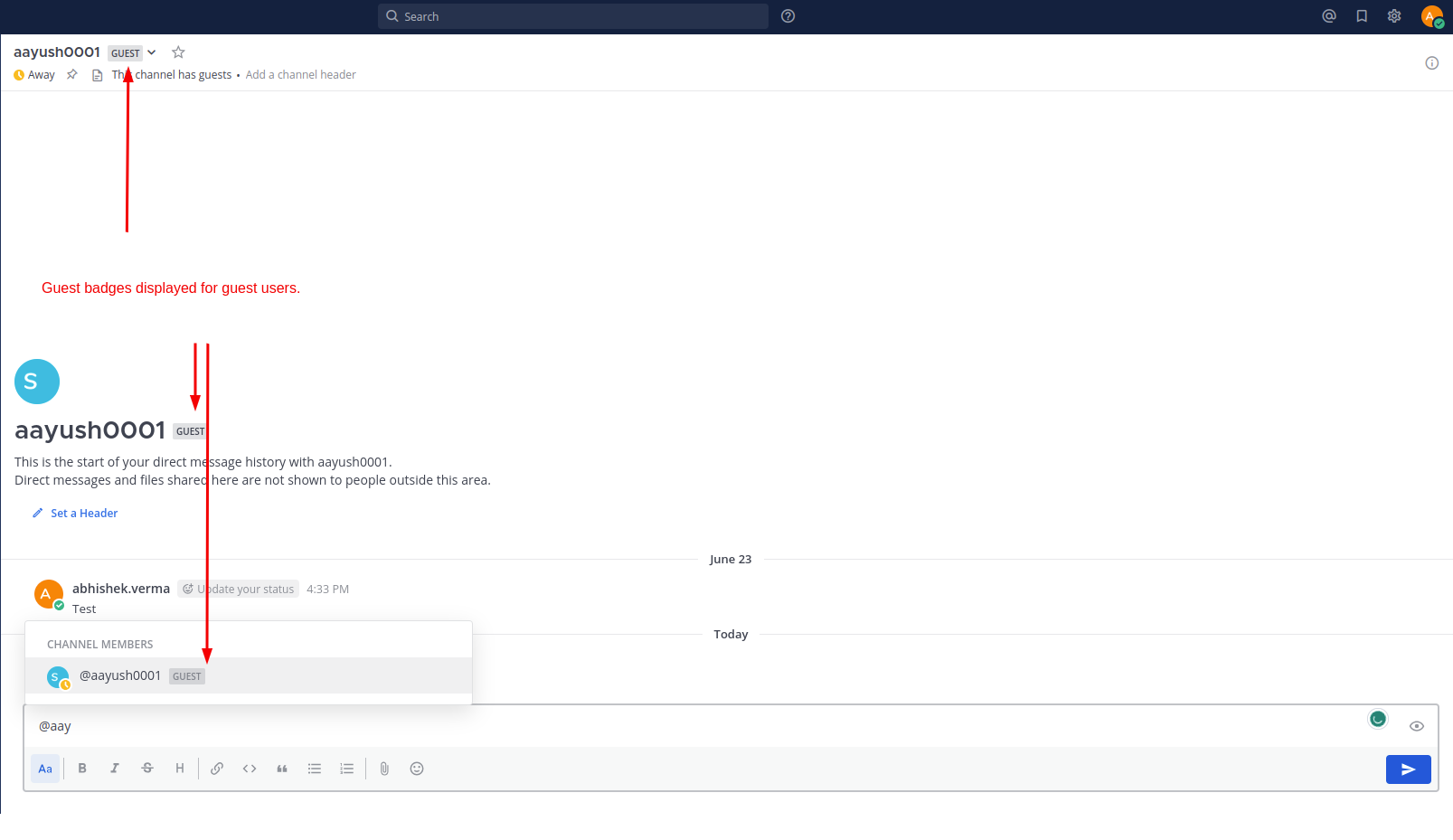Viewport: 1453px width, 840px height.
Task: Click the Update your status button
Action: tap(238, 589)
